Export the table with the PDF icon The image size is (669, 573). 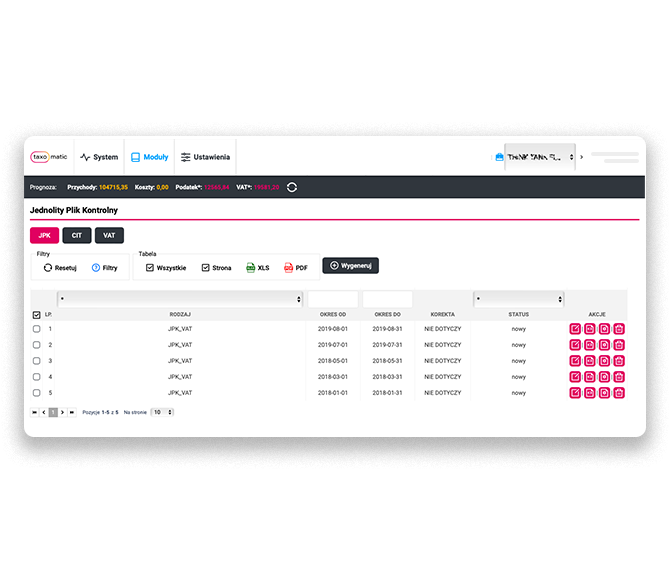pos(289,268)
